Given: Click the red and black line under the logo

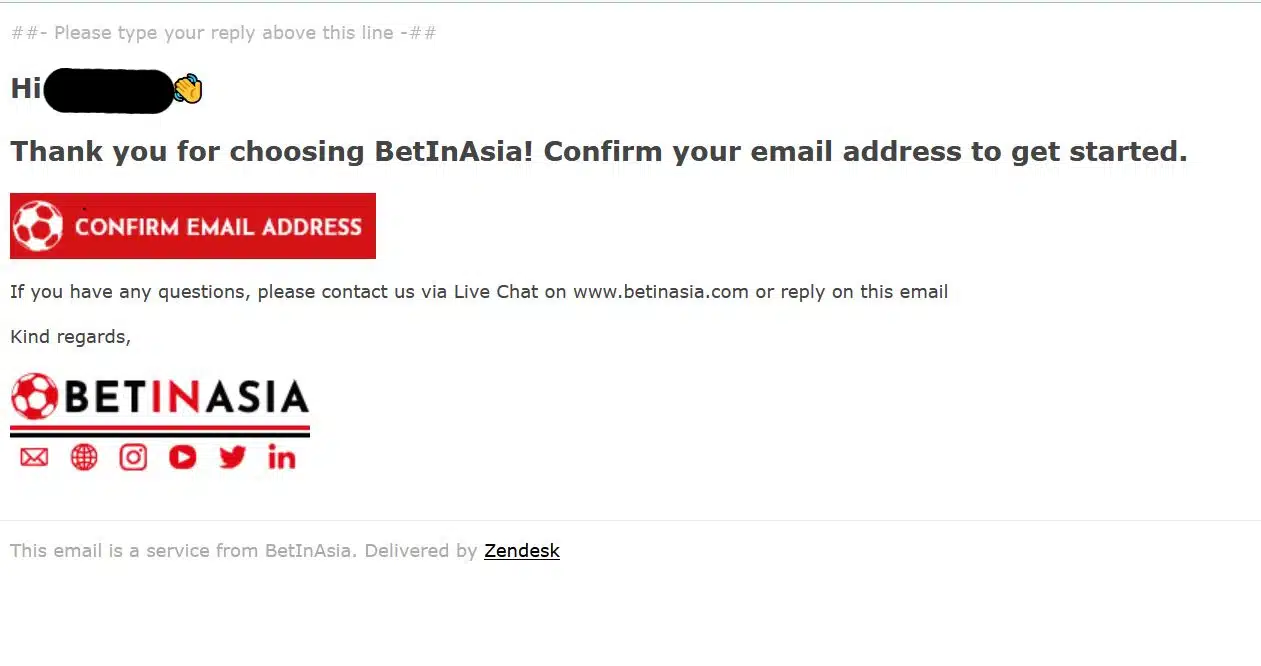Looking at the screenshot, I should (x=160, y=430).
